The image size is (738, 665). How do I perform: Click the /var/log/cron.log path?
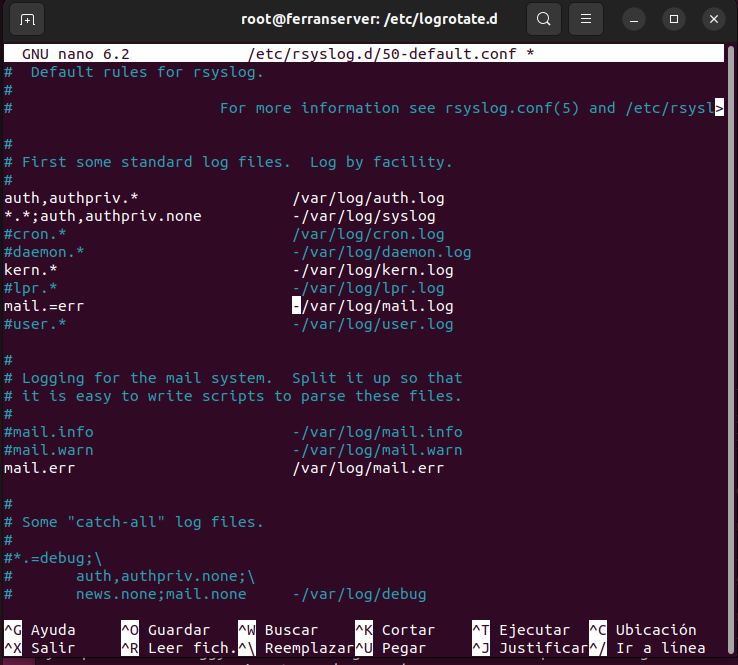click(369, 234)
